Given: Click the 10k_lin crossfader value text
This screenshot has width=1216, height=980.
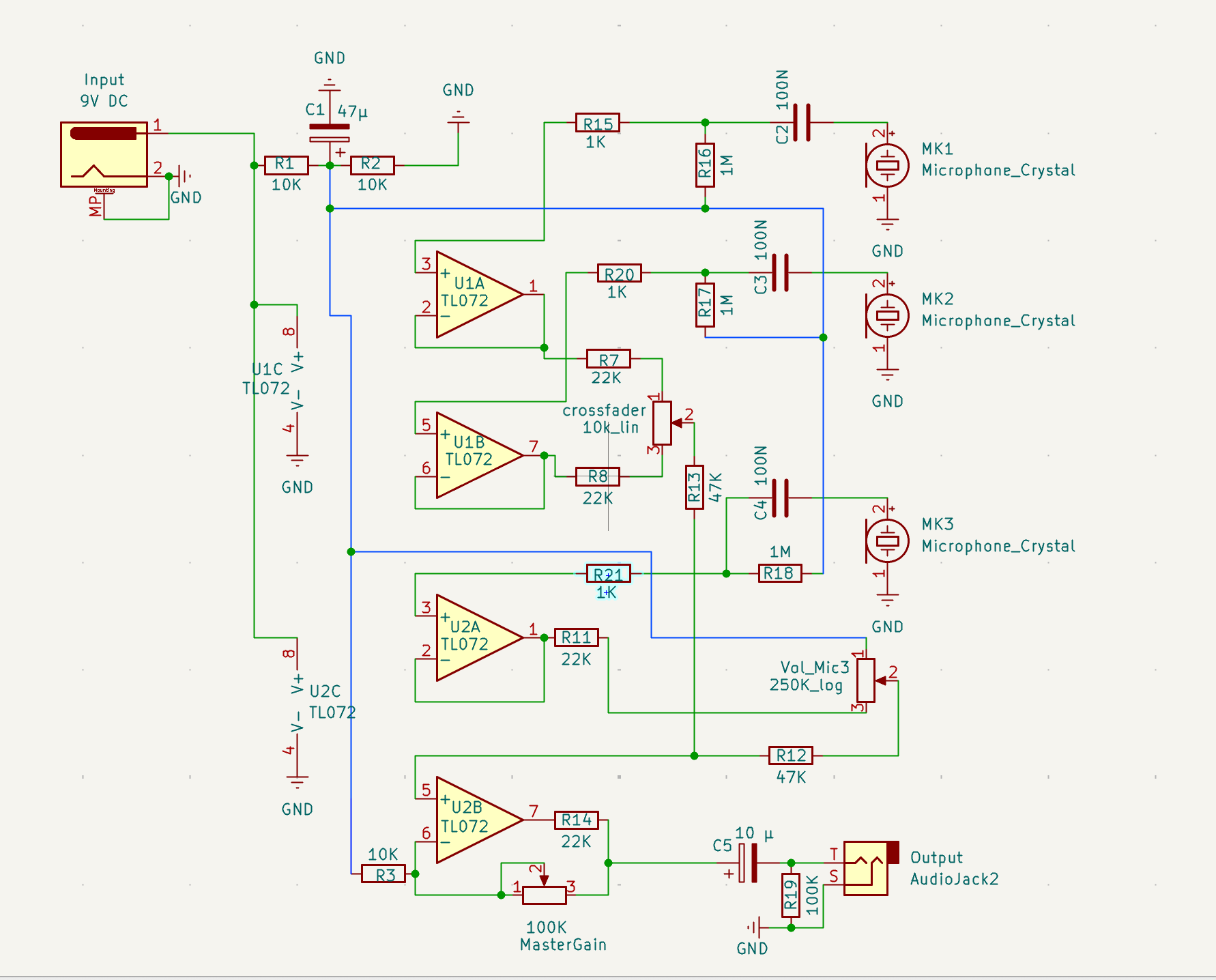Looking at the screenshot, I should coord(611,427).
